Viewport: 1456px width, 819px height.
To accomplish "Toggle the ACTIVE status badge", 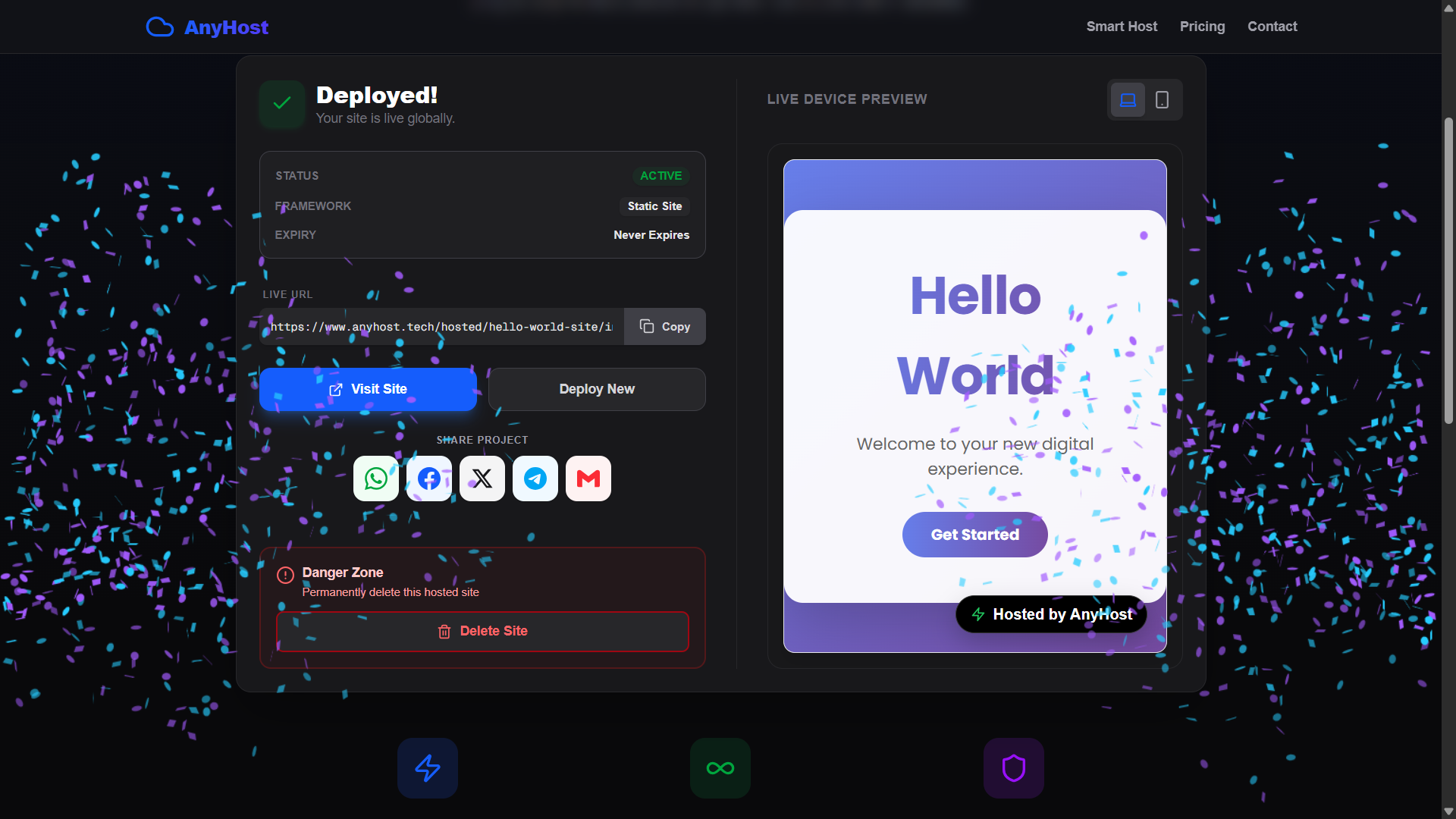I will click(x=660, y=175).
